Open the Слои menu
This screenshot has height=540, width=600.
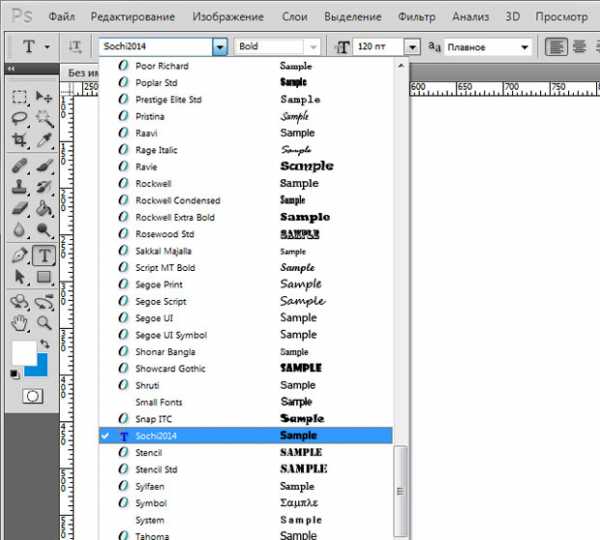294,17
